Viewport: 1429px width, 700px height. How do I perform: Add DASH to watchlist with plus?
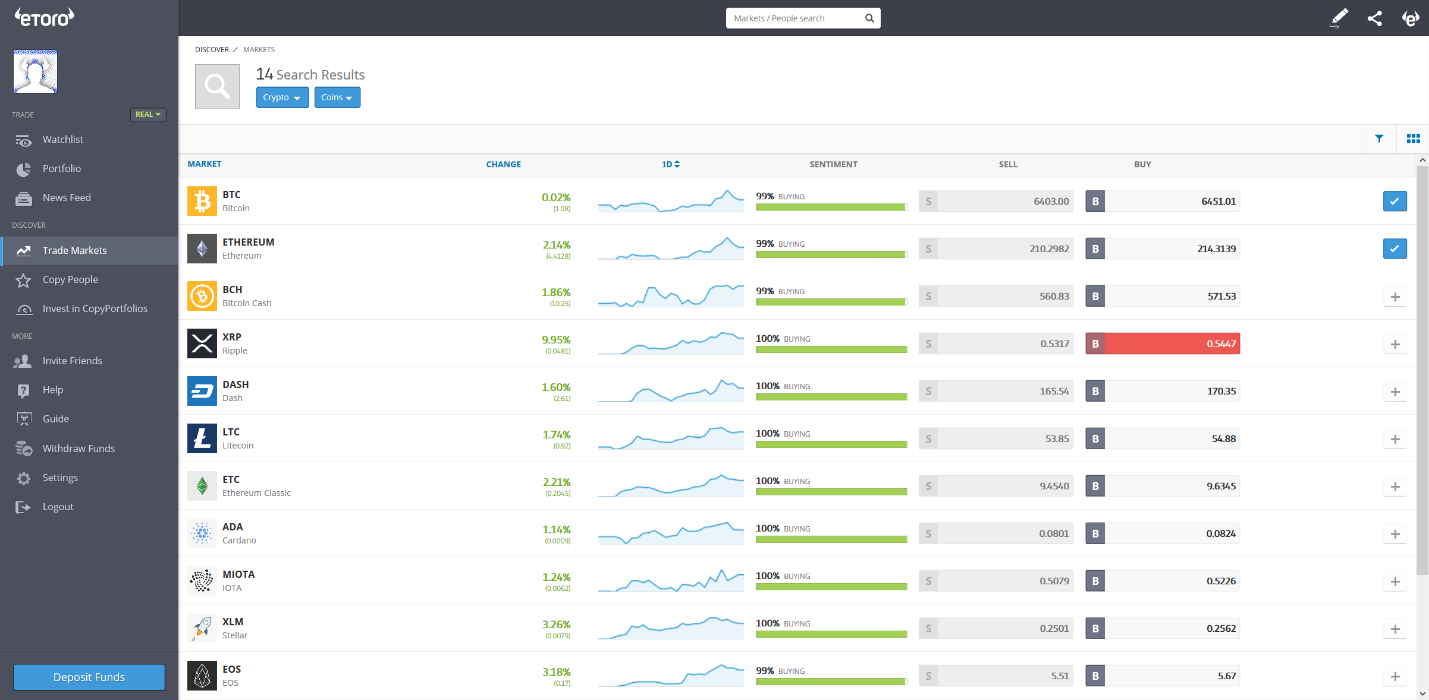(1395, 391)
